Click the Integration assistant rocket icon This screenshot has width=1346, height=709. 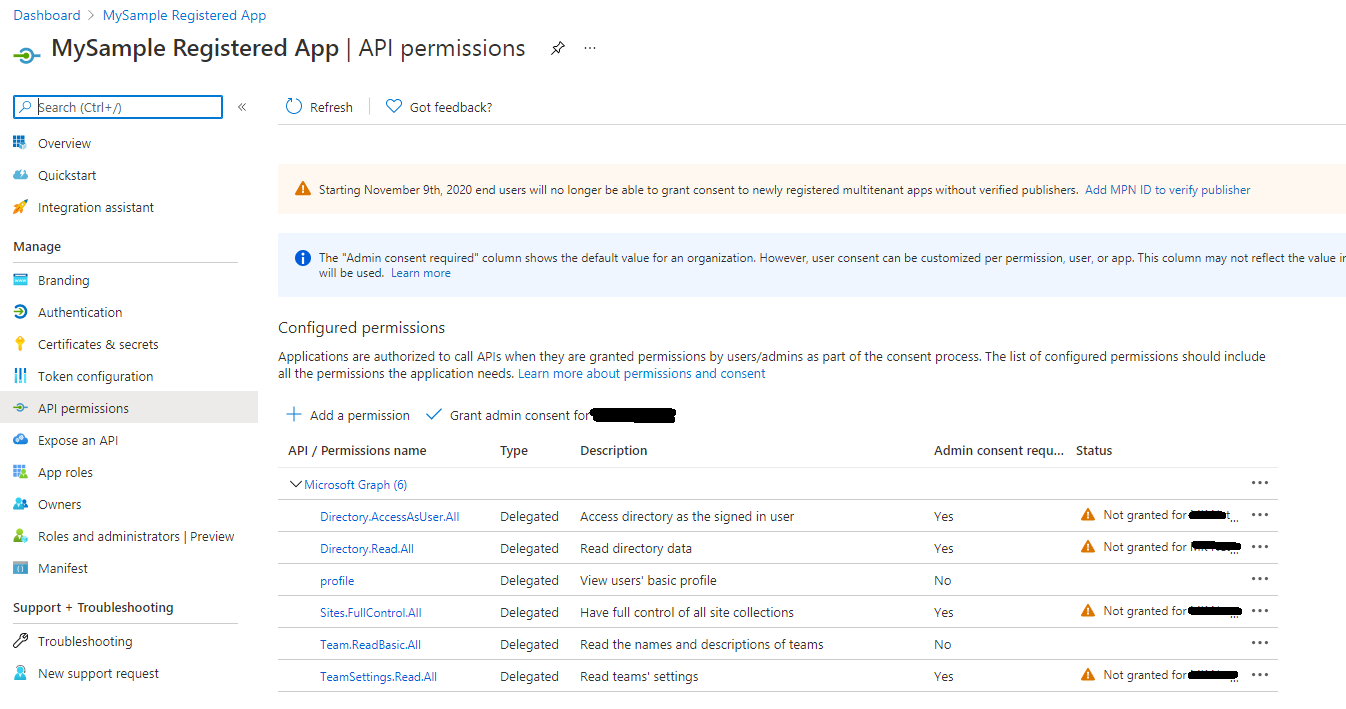(20, 207)
